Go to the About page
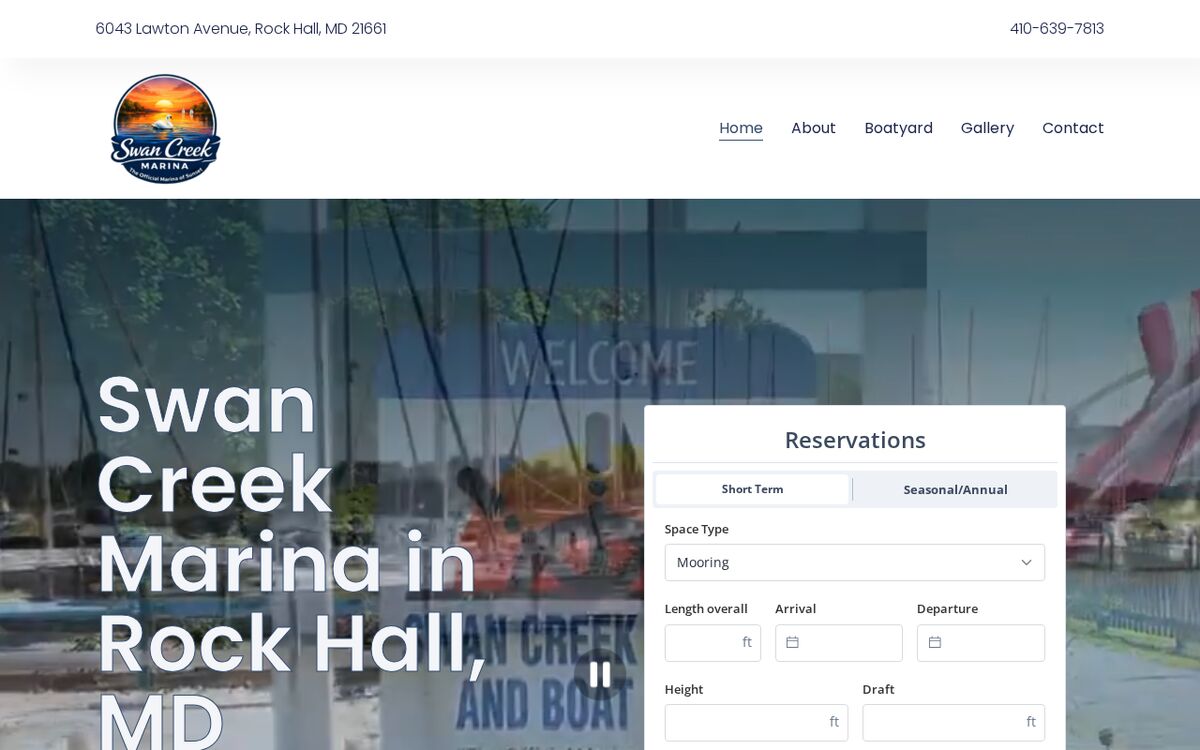The image size is (1200, 750). [x=813, y=128]
